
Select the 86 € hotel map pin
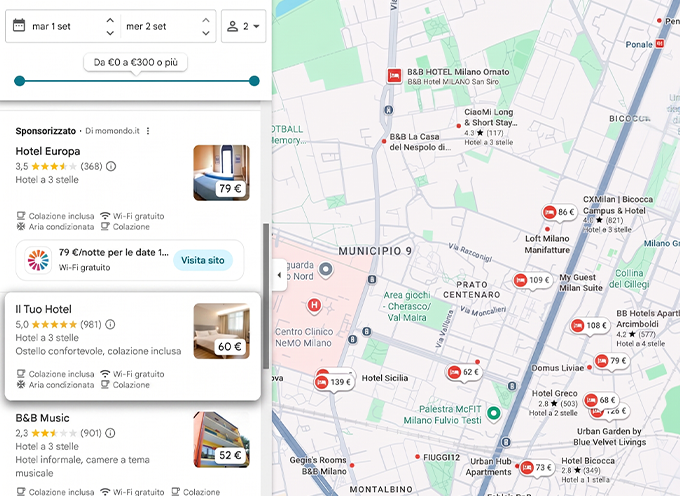click(x=559, y=212)
